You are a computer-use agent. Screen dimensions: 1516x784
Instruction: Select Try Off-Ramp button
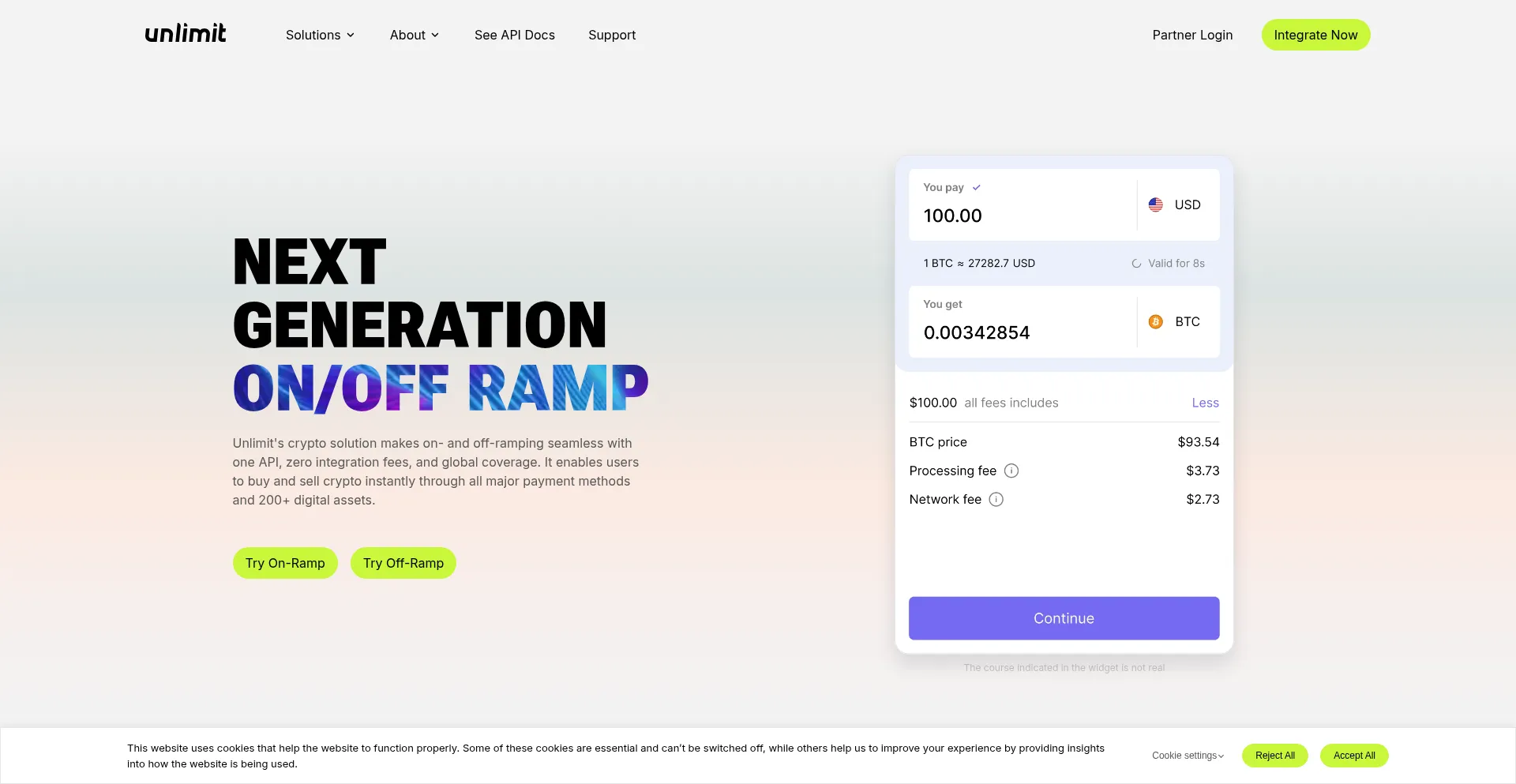403,563
